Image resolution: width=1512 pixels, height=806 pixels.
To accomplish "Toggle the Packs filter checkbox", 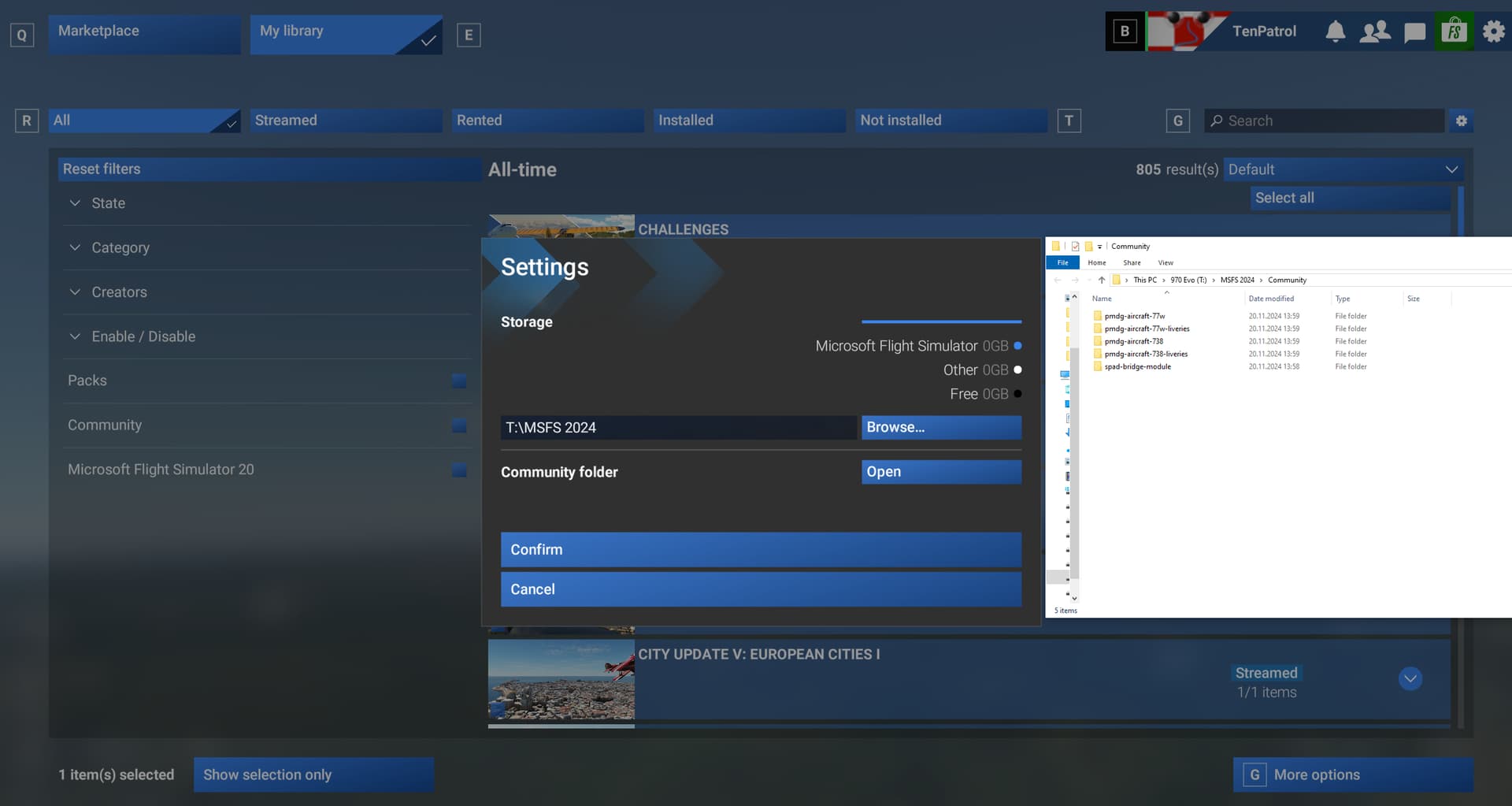I will pos(459,381).
